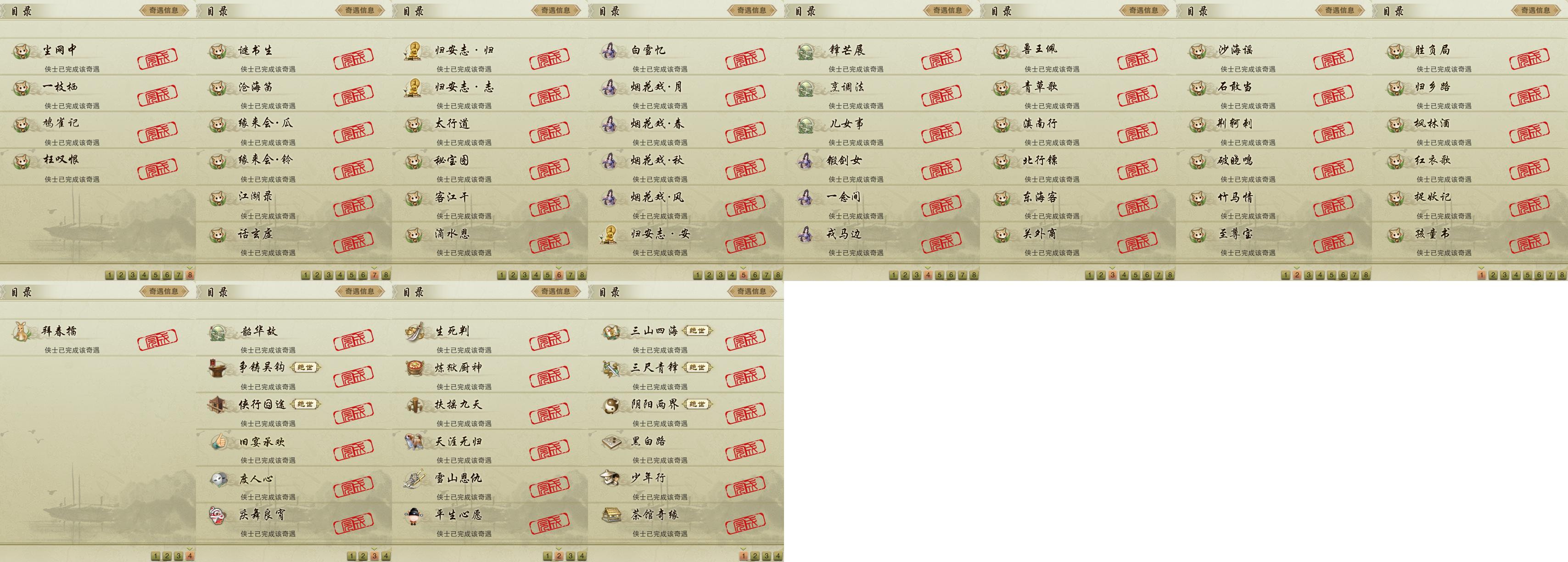Select the jade dragon icon for 锋芒展
Image resolution: width=1568 pixels, height=562 pixels.
805,51
